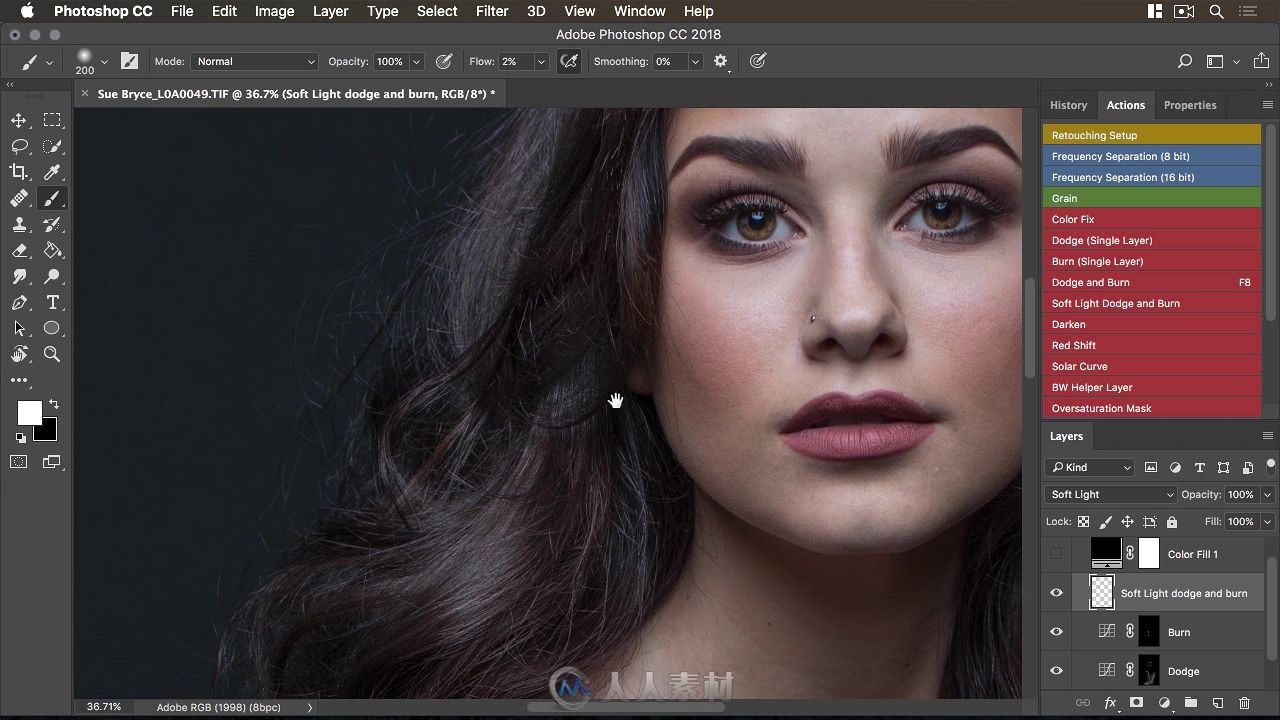Run the Soft Light Dodge and Burn action

[1152, 303]
